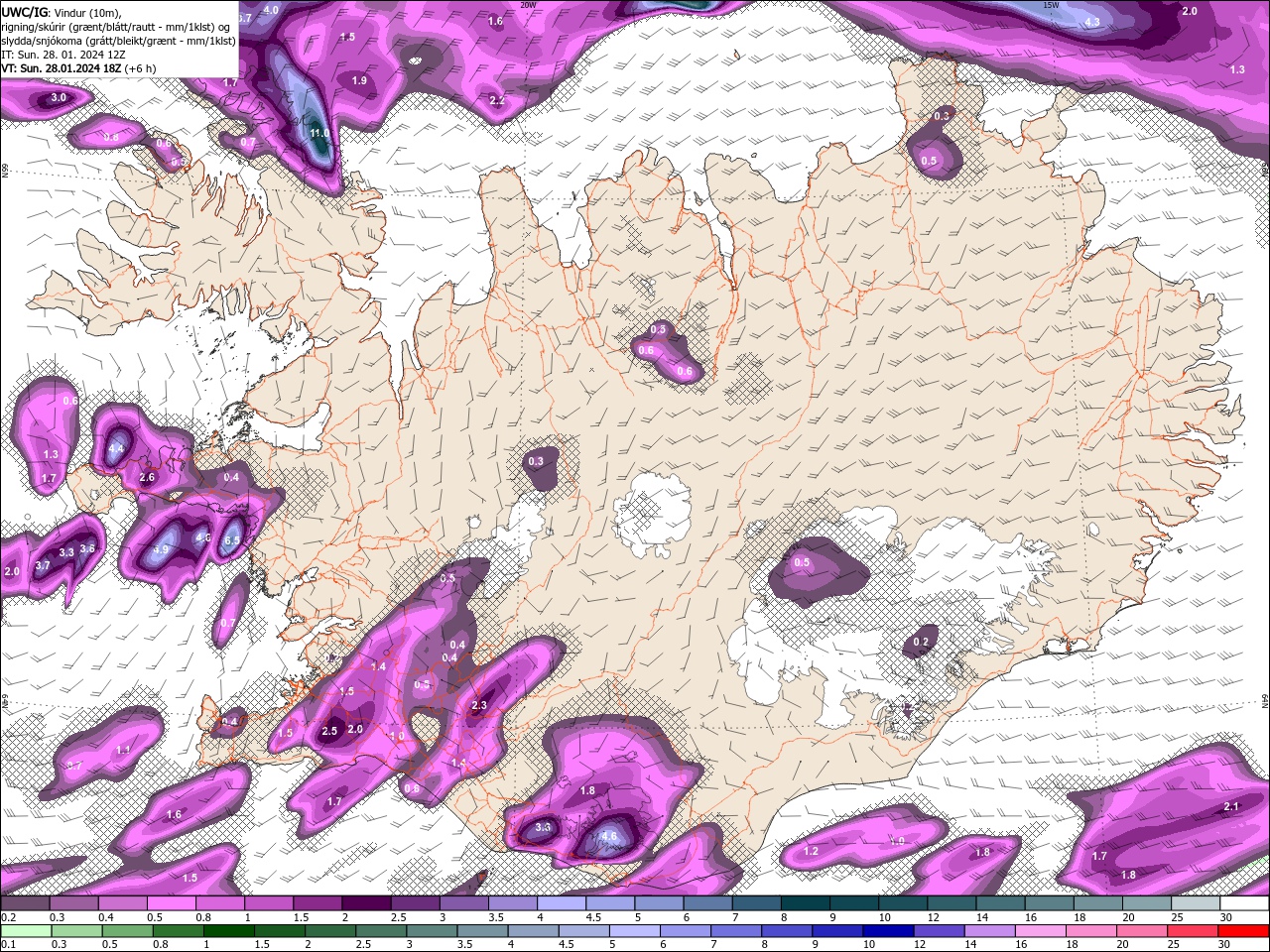Select the deep blue 10 swatch in the lower legend row
The width and height of the screenshot is (1270, 952).
click(x=887, y=930)
